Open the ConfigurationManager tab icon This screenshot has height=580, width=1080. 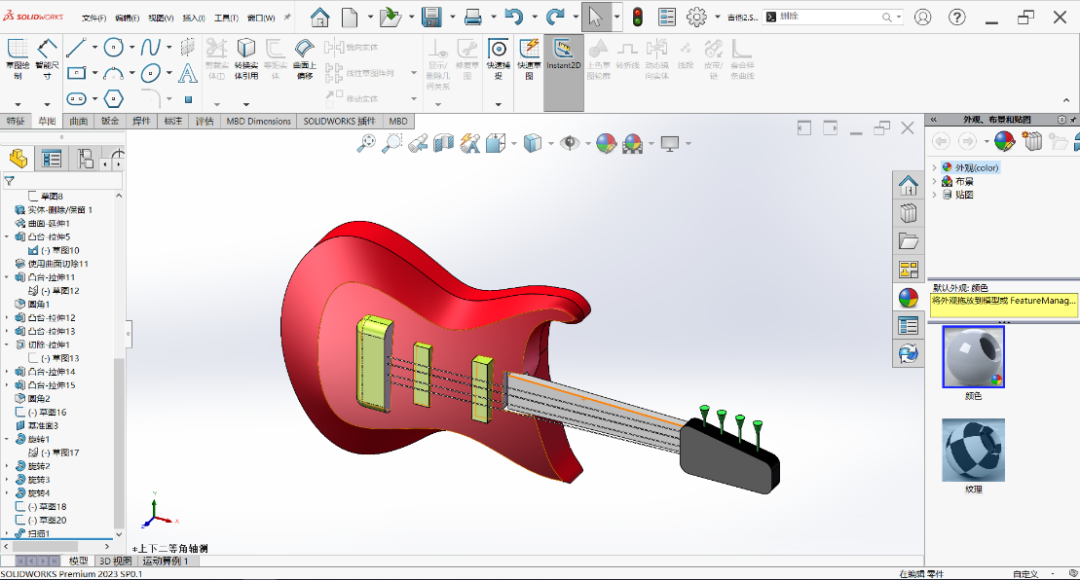85,158
